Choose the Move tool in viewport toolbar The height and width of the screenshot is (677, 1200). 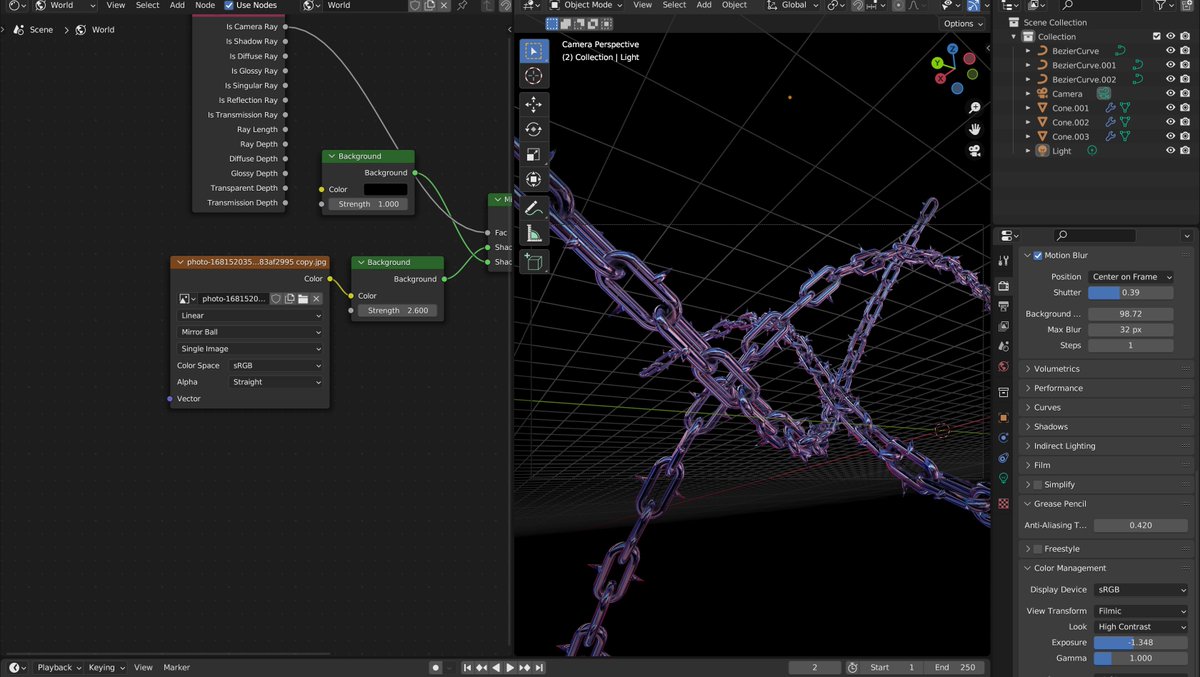tap(533, 105)
